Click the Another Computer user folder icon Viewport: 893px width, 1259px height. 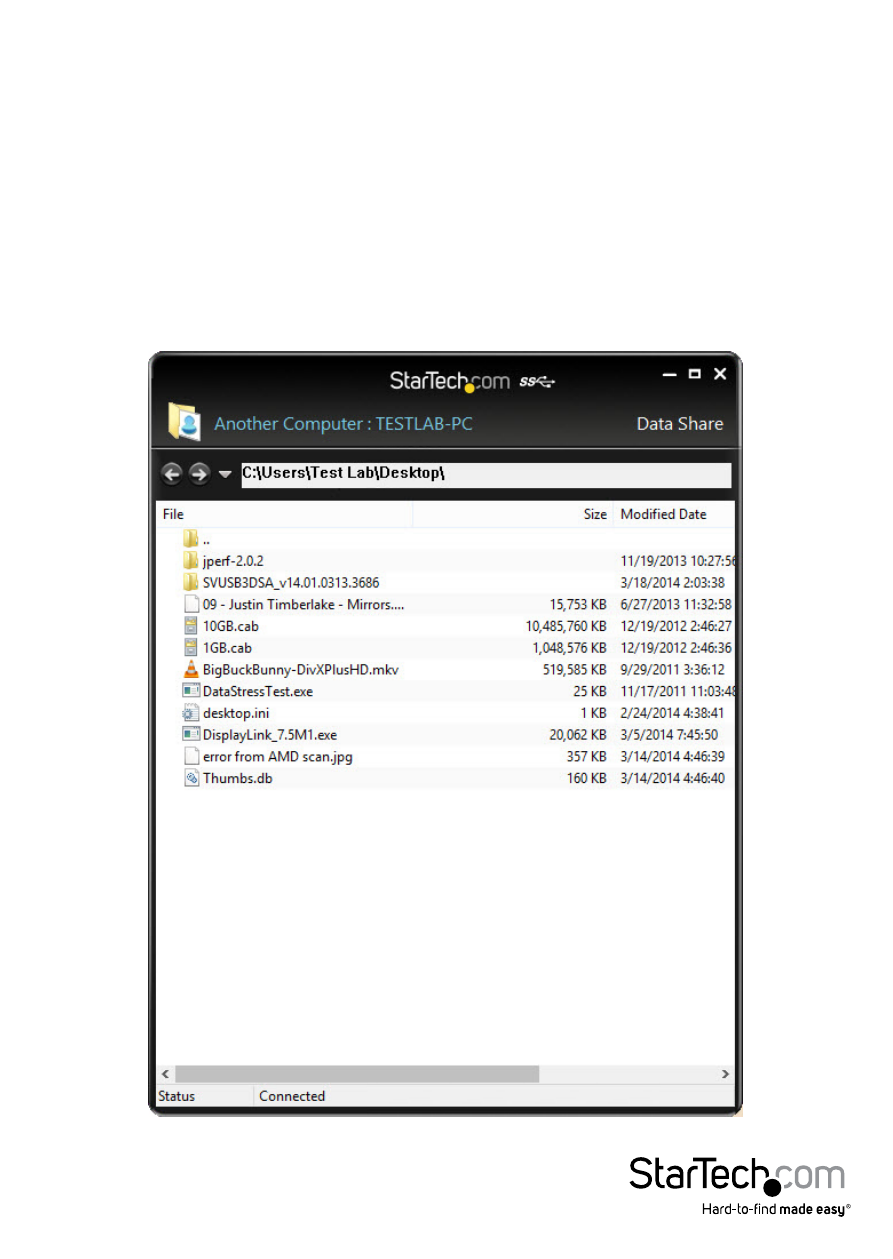tap(184, 422)
